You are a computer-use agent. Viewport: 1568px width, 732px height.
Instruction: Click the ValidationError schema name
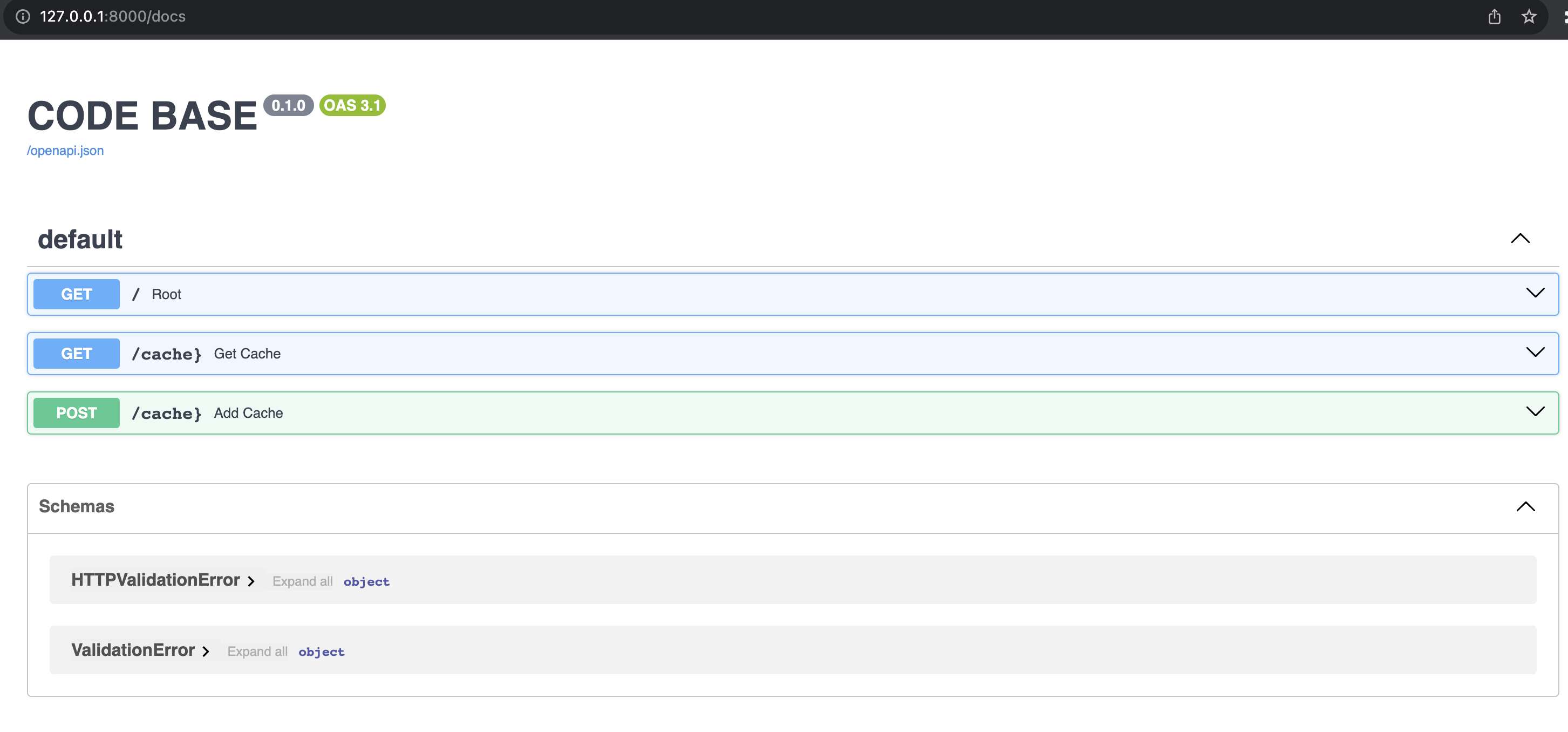(133, 650)
